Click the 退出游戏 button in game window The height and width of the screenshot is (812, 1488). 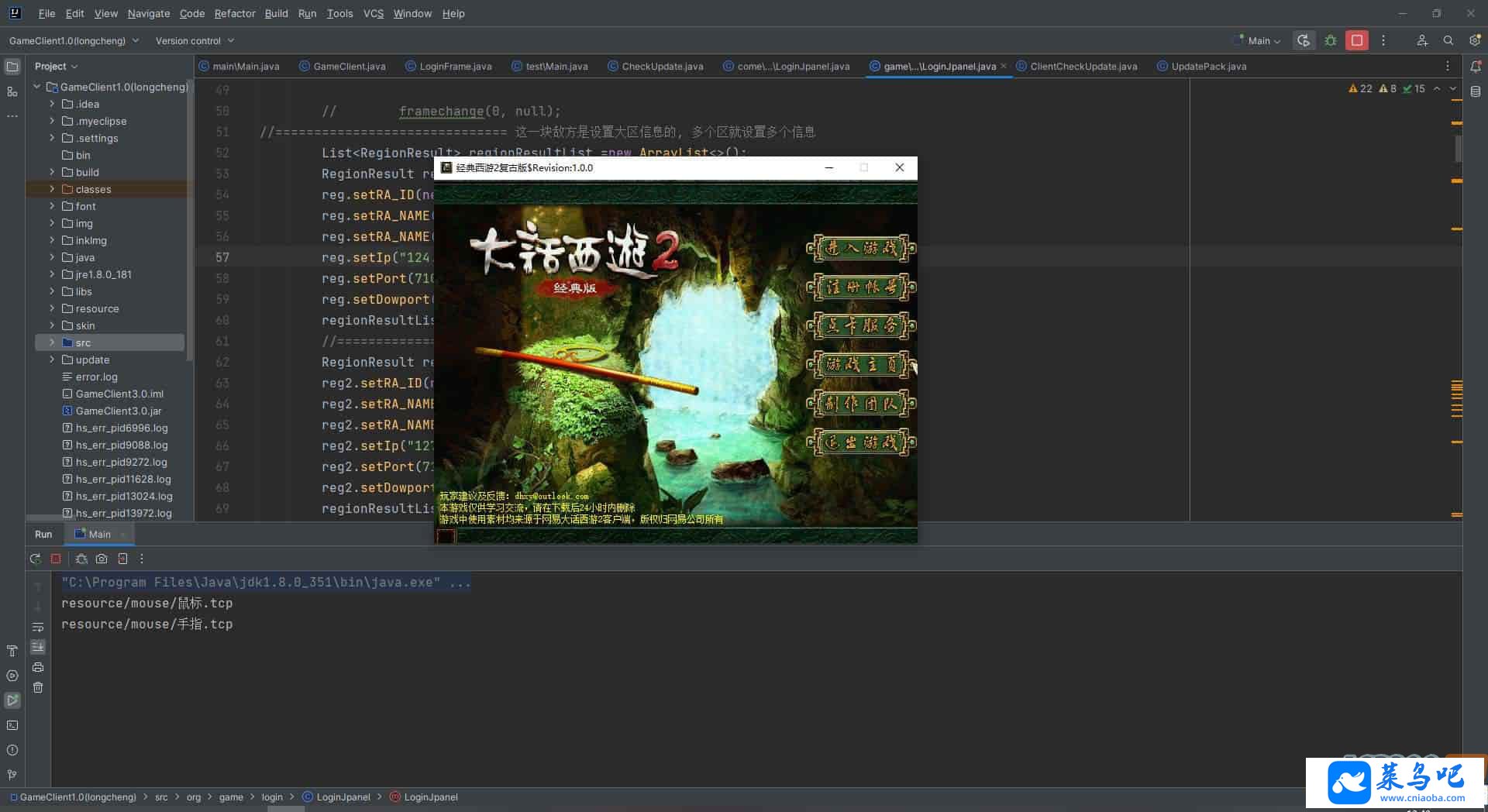[861, 442]
